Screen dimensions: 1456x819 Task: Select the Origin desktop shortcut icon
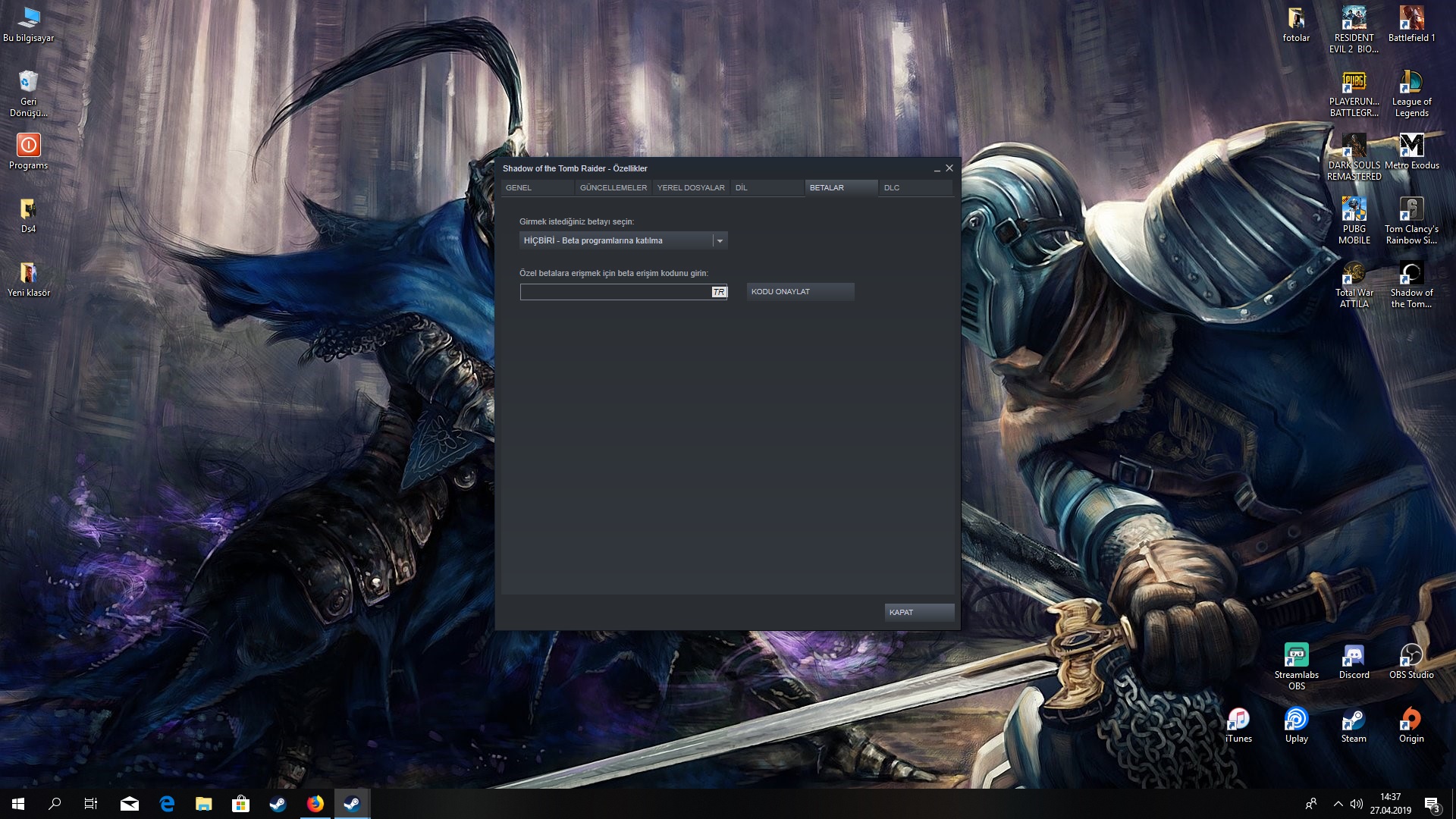tap(1411, 725)
